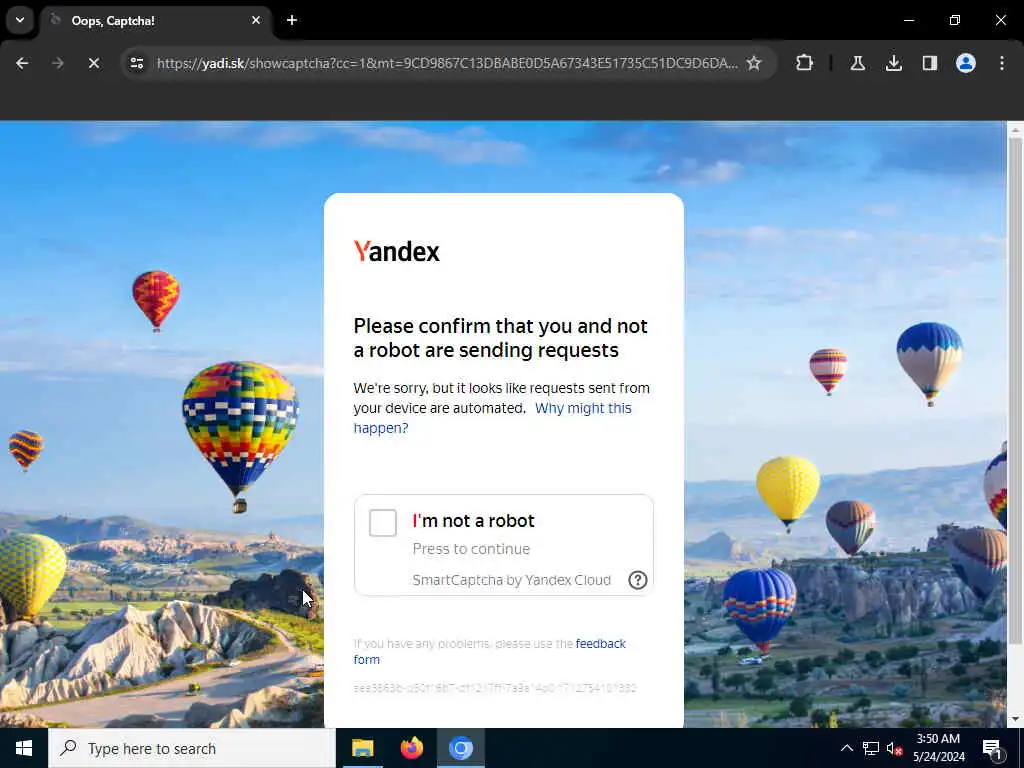The width and height of the screenshot is (1024, 768).
Task: Go back to the previous page
Action: tap(22, 63)
